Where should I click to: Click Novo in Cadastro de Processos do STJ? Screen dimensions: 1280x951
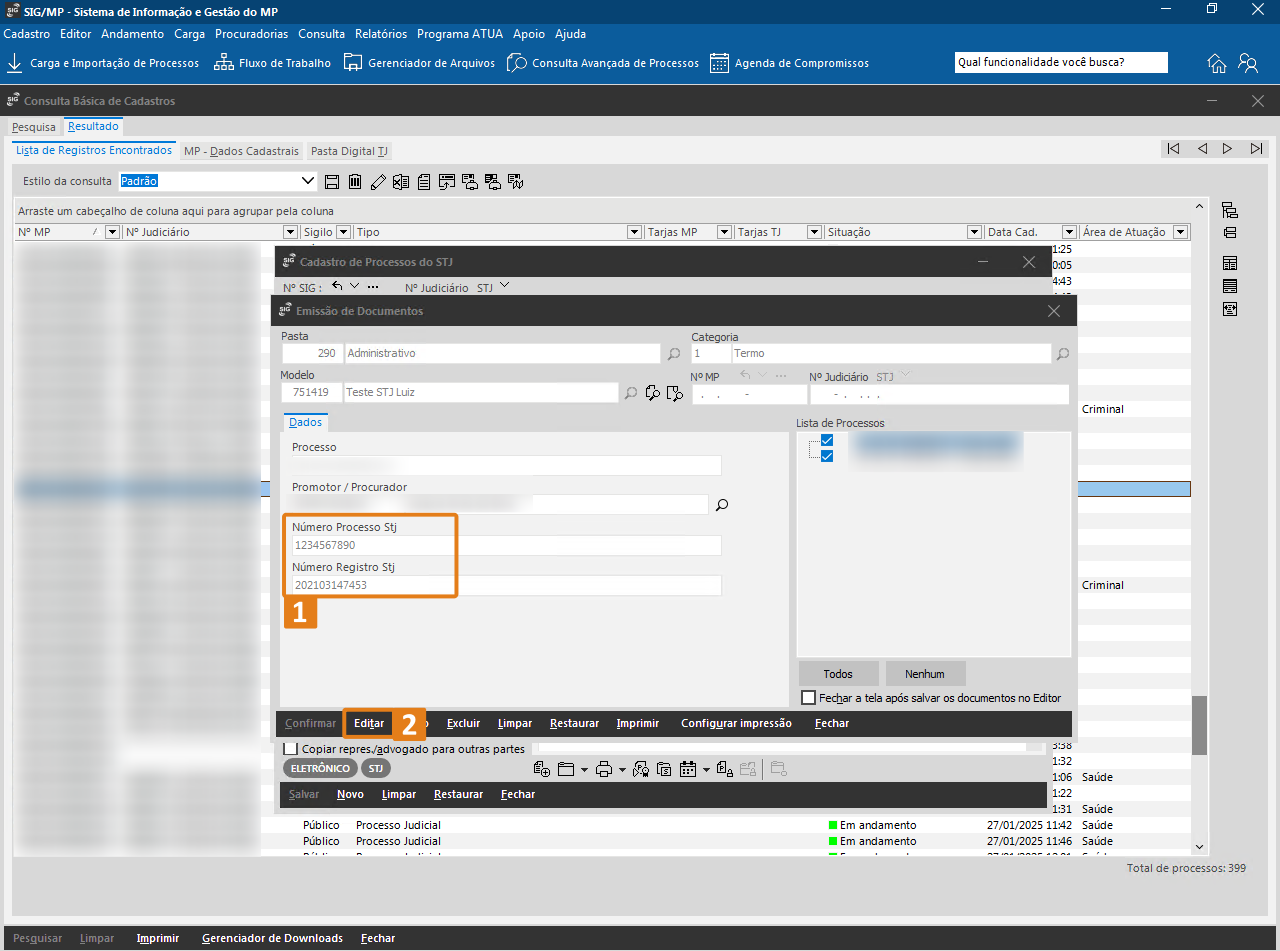[x=350, y=794]
